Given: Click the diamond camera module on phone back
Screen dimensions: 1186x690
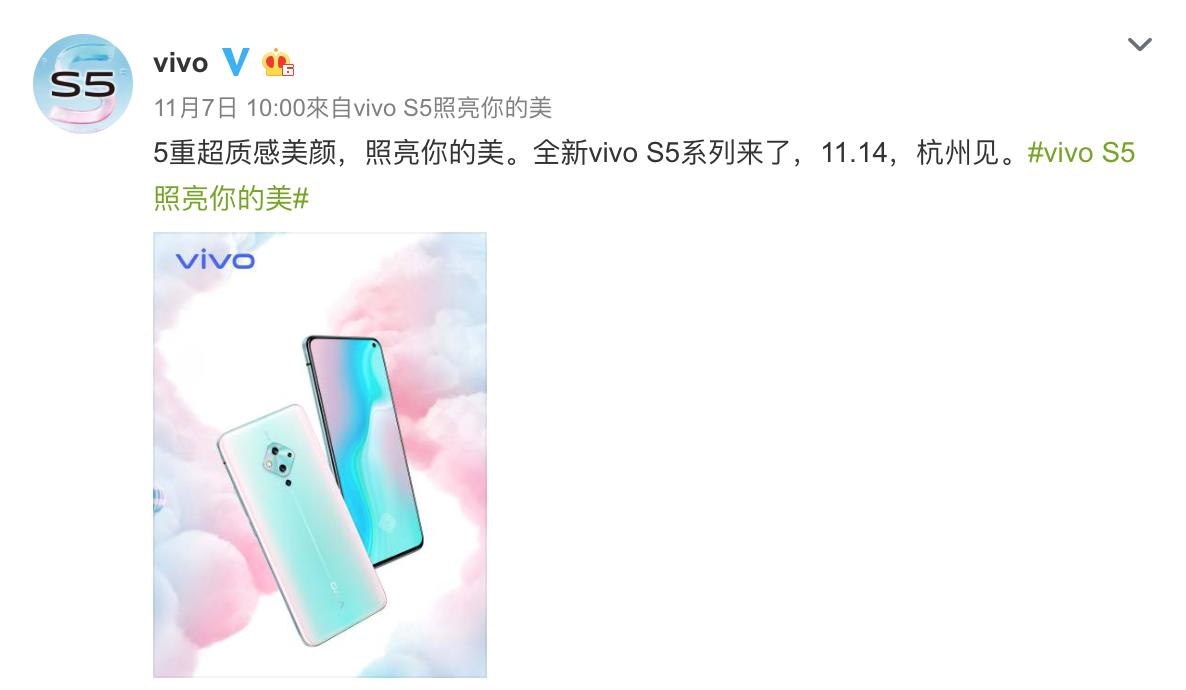Looking at the screenshot, I should [x=277, y=460].
